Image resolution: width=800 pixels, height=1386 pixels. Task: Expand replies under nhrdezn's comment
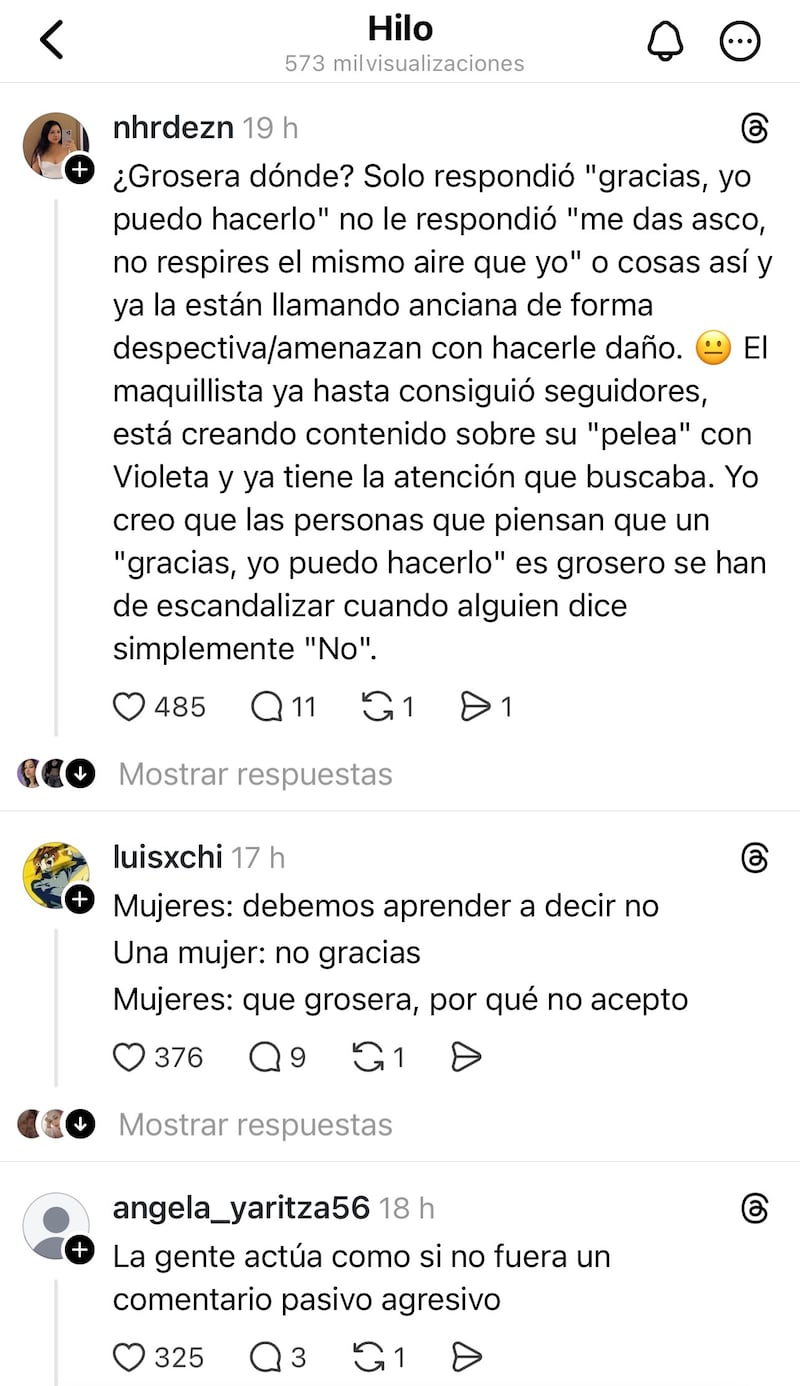click(255, 774)
